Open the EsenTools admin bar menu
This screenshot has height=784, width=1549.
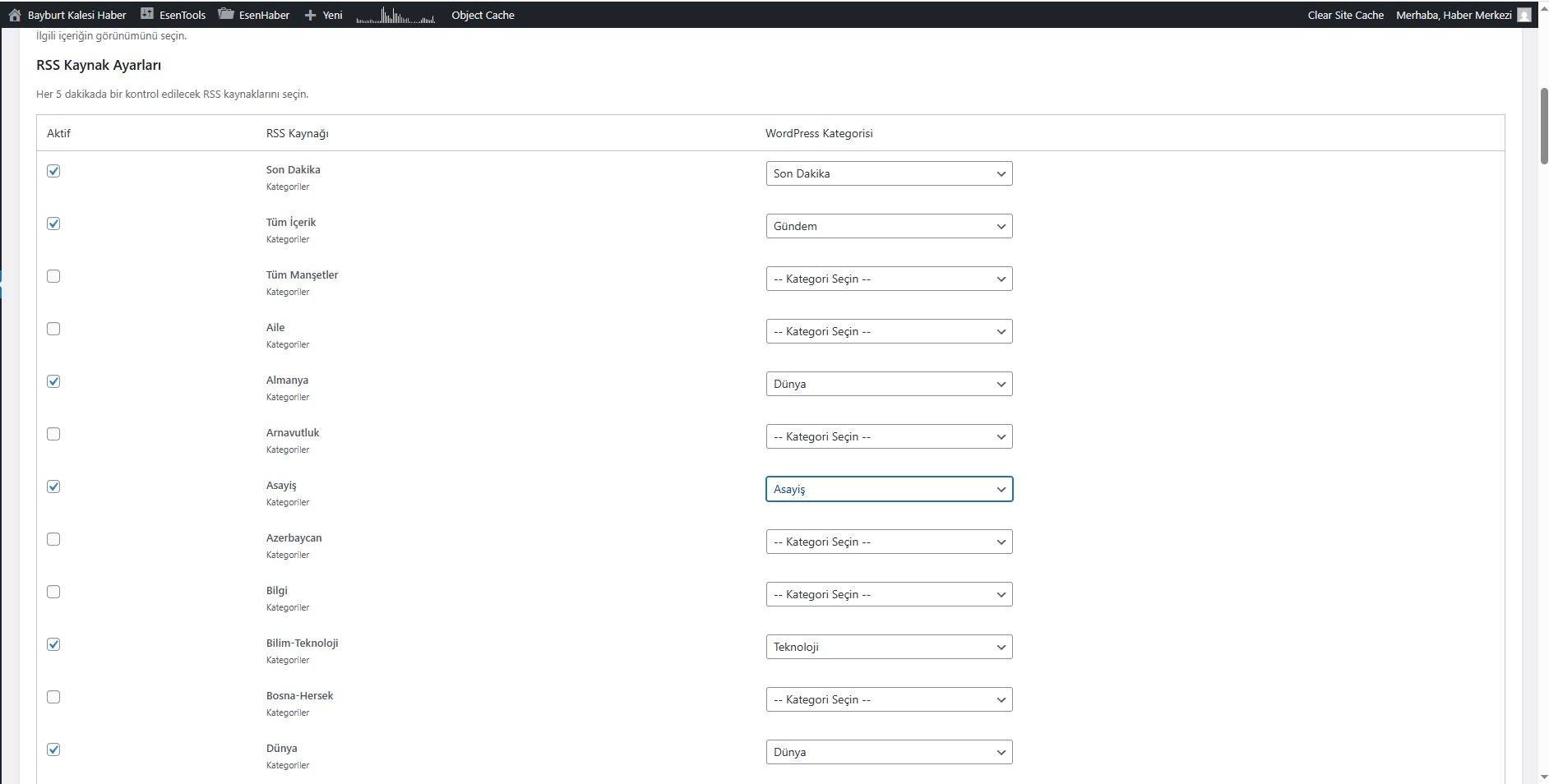click(173, 15)
